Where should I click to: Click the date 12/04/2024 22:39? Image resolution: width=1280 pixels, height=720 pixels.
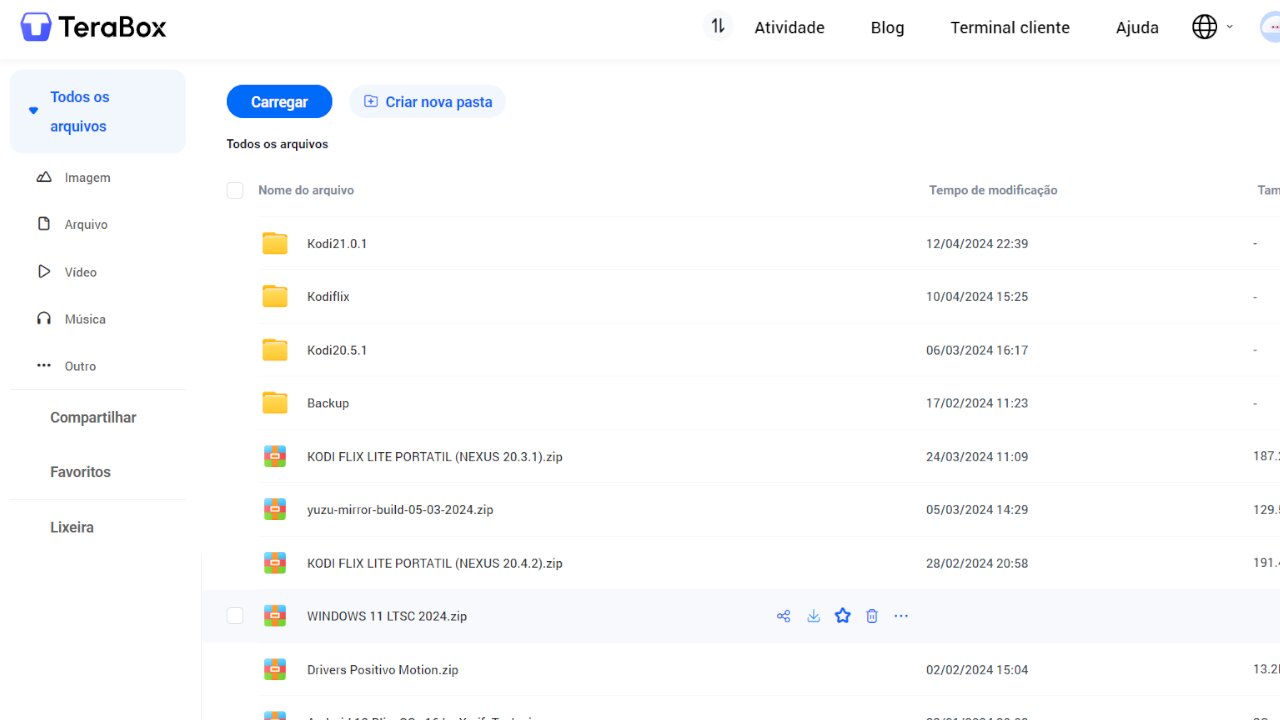[977, 243]
